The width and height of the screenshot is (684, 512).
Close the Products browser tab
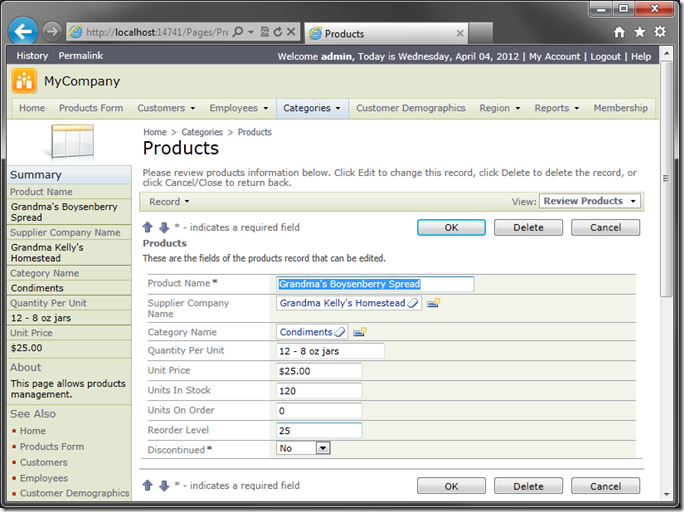(460, 33)
